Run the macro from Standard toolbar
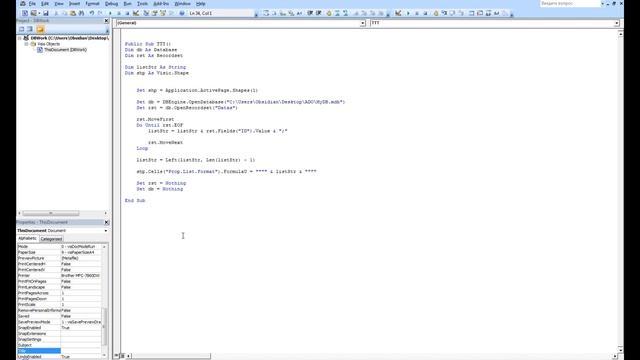Viewport: 640px width, 360px height. (110, 13)
